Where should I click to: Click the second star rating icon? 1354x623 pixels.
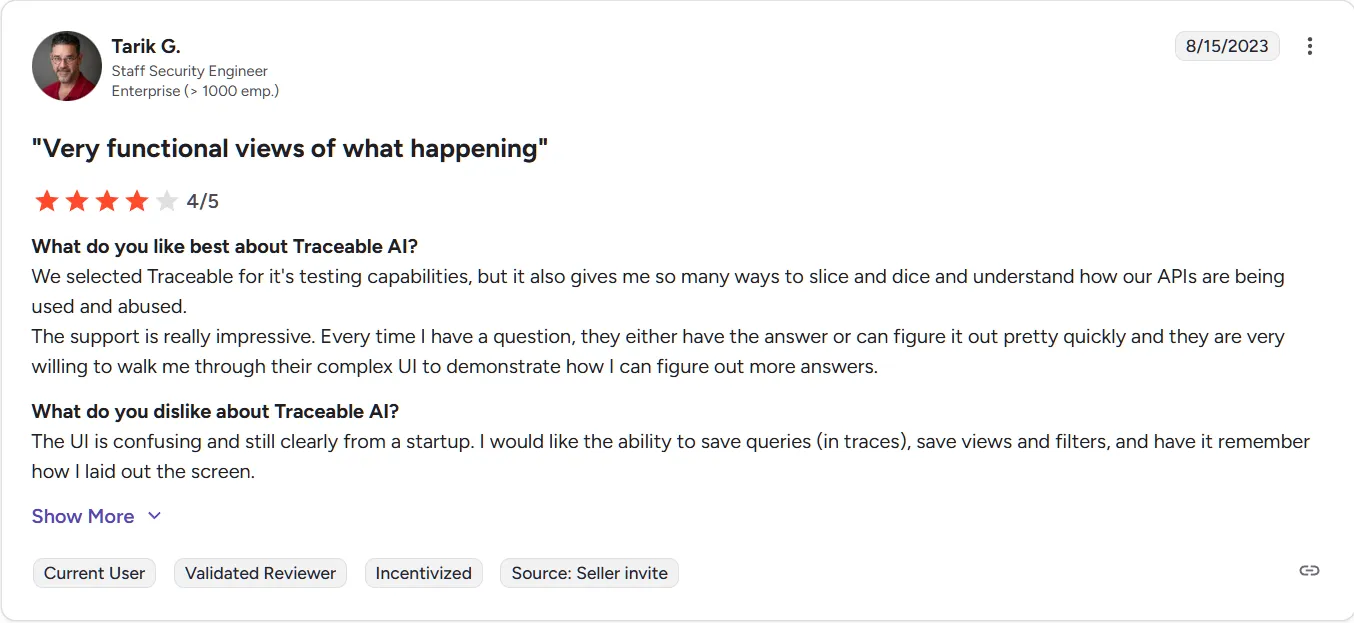click(x=76, y=200)
